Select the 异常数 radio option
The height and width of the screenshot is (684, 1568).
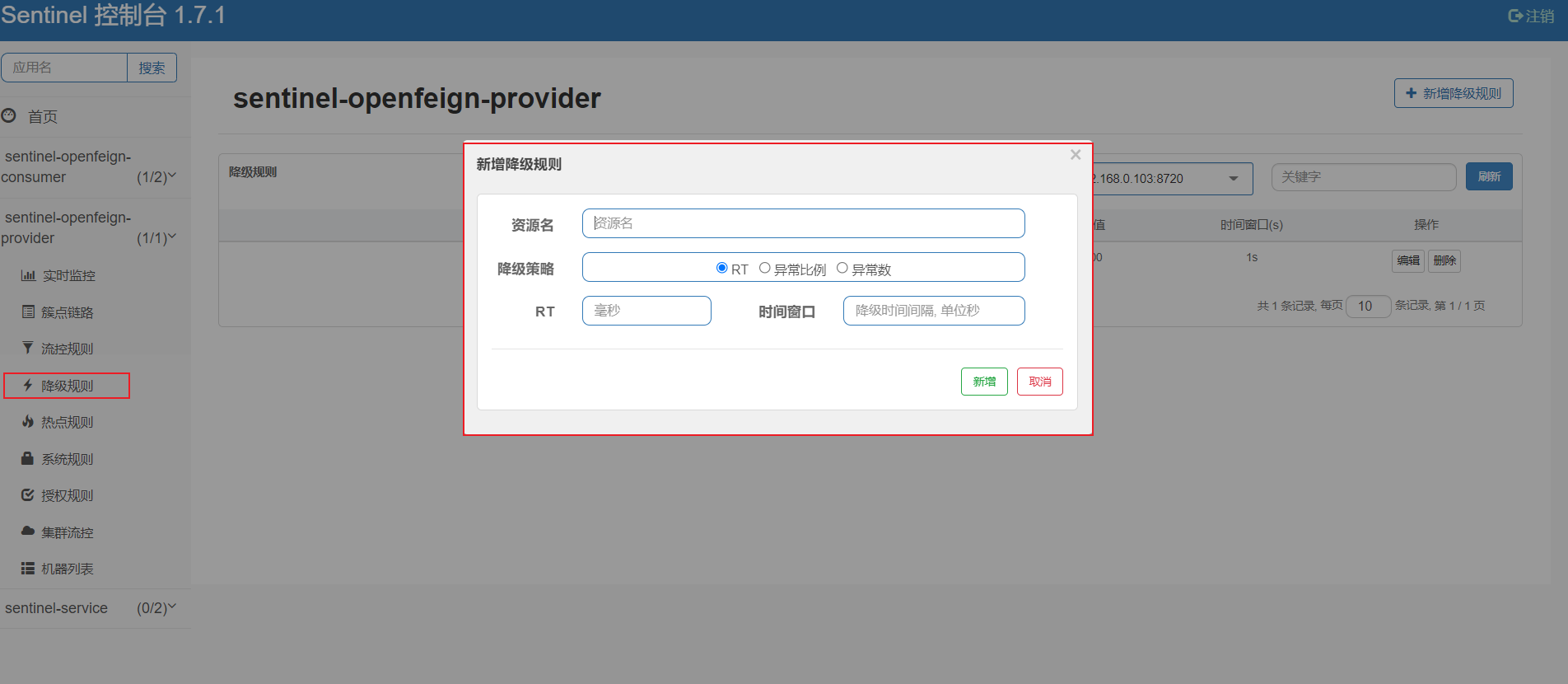pyautogui.click(x=842, y=268)
